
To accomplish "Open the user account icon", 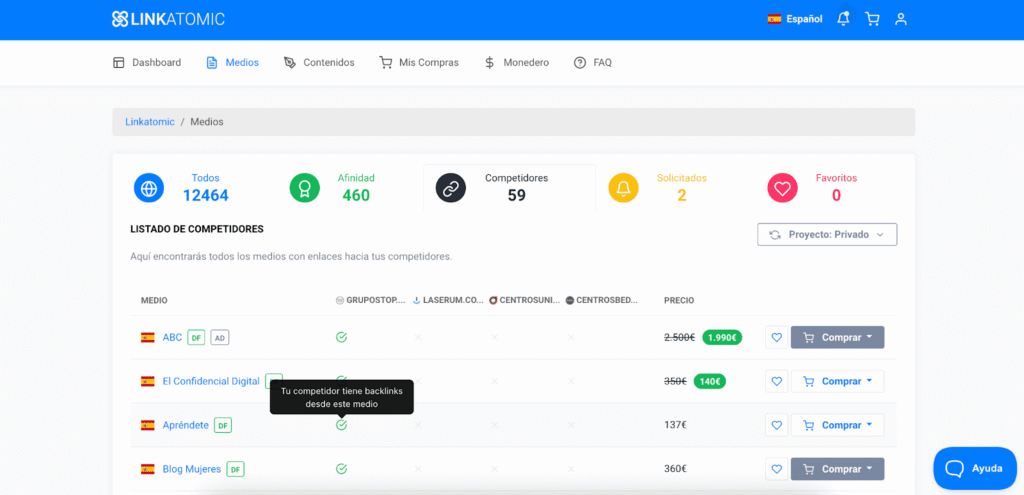I will tap(901, 19).
